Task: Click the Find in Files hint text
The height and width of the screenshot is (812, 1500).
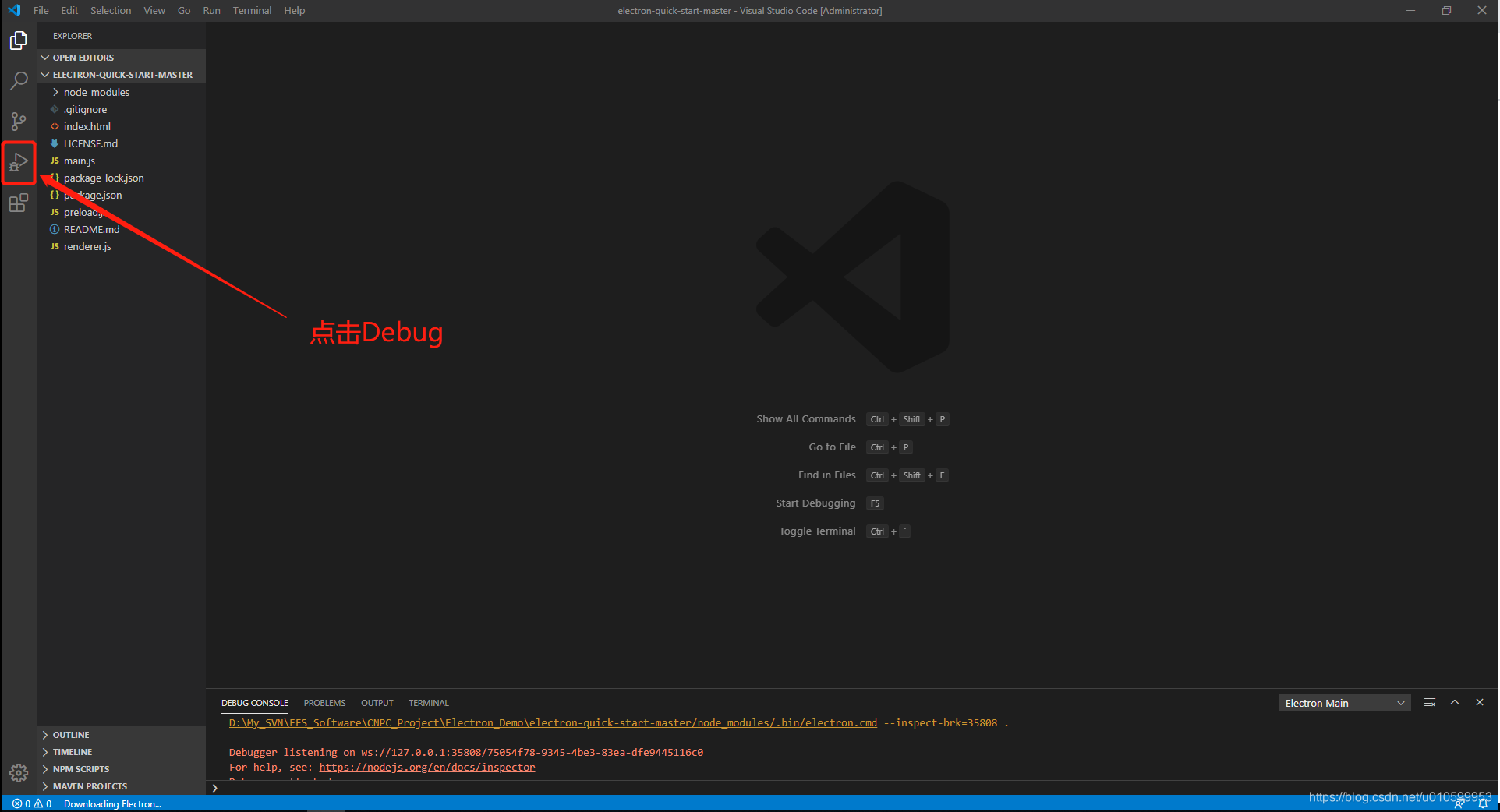Action: click(x=827, y=475)
